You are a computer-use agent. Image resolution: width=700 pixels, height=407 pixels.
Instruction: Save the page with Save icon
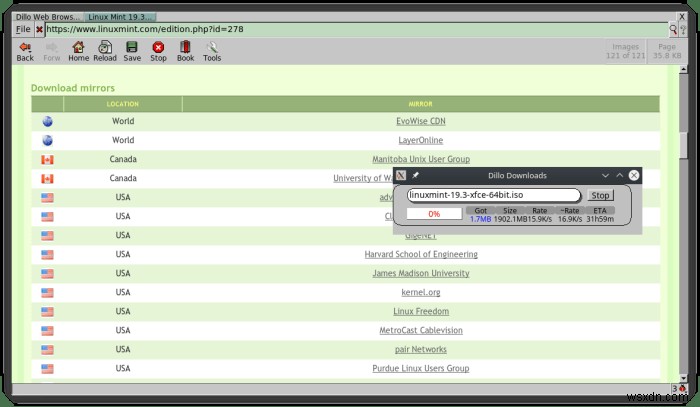click(x=132, y=52)
